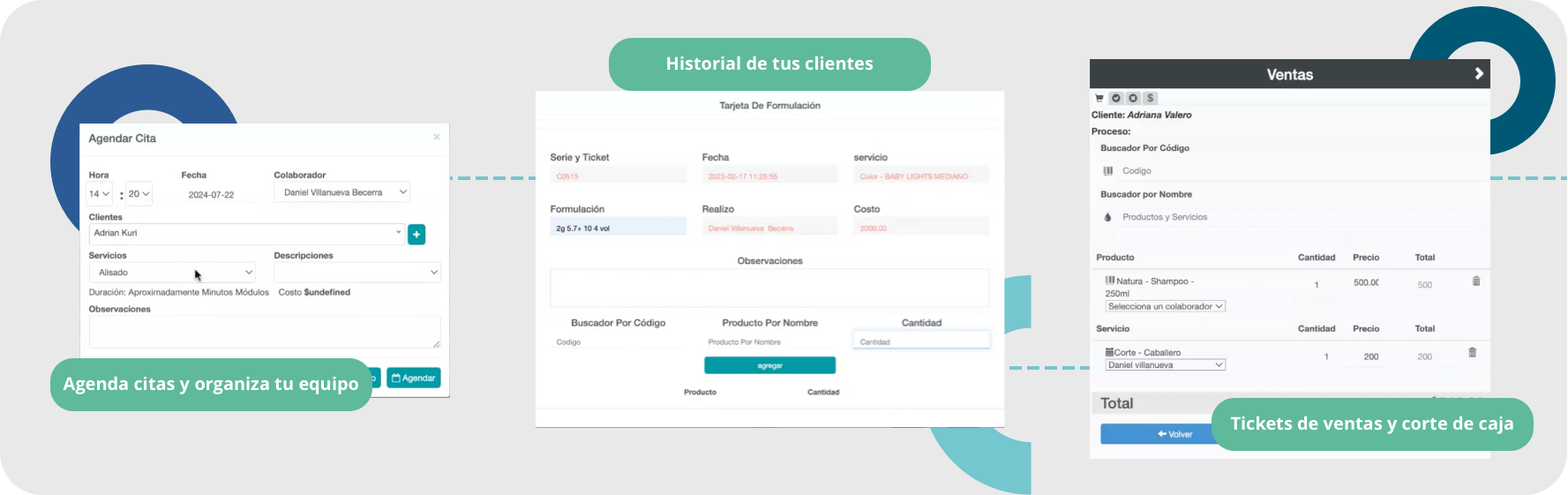Click the second round icon before the dollar
The image size is (1568, 495).
point(1133,98)
